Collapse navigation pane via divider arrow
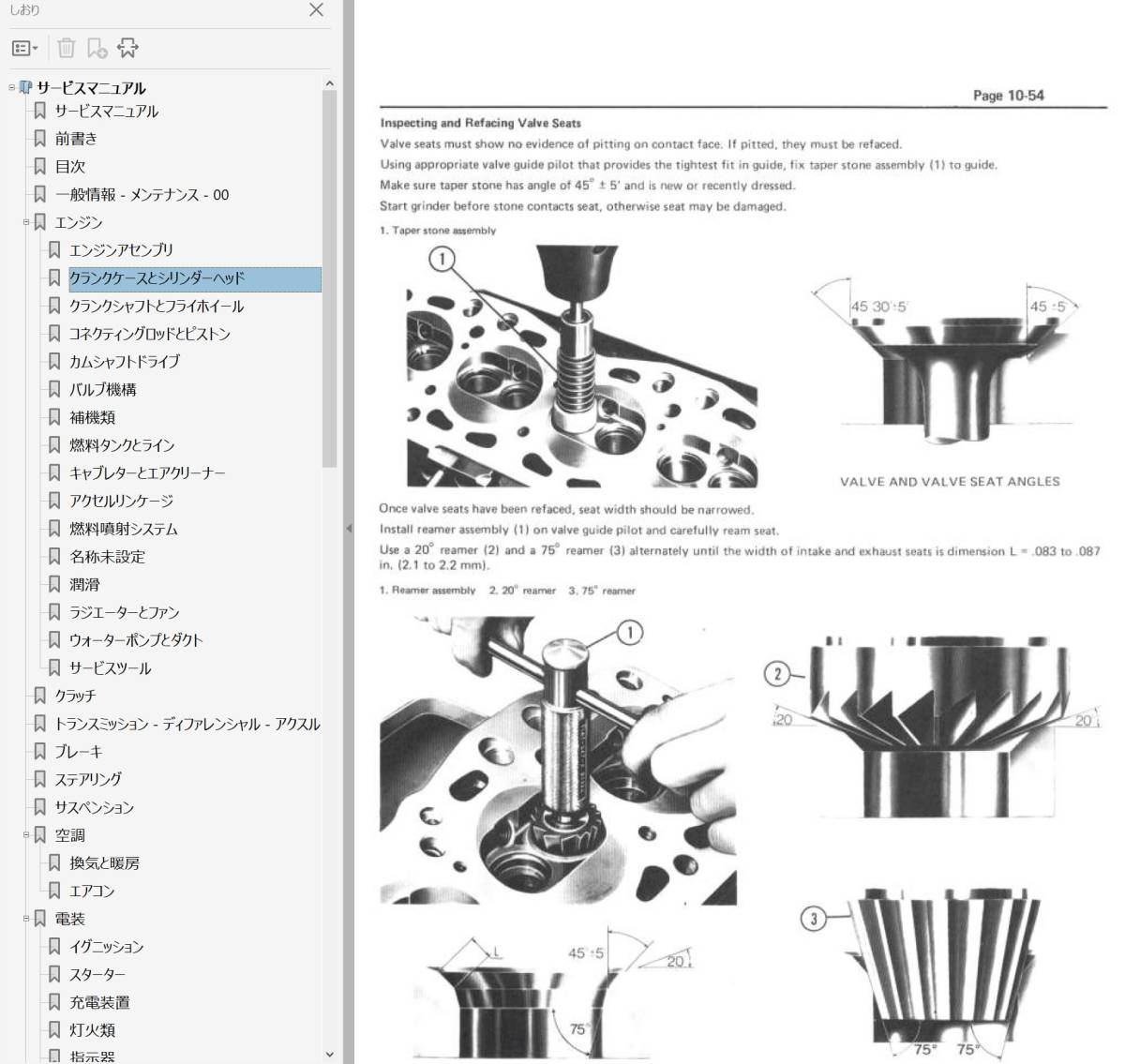This screenshot has height=1064, width=1125. [x=349, y=530]
